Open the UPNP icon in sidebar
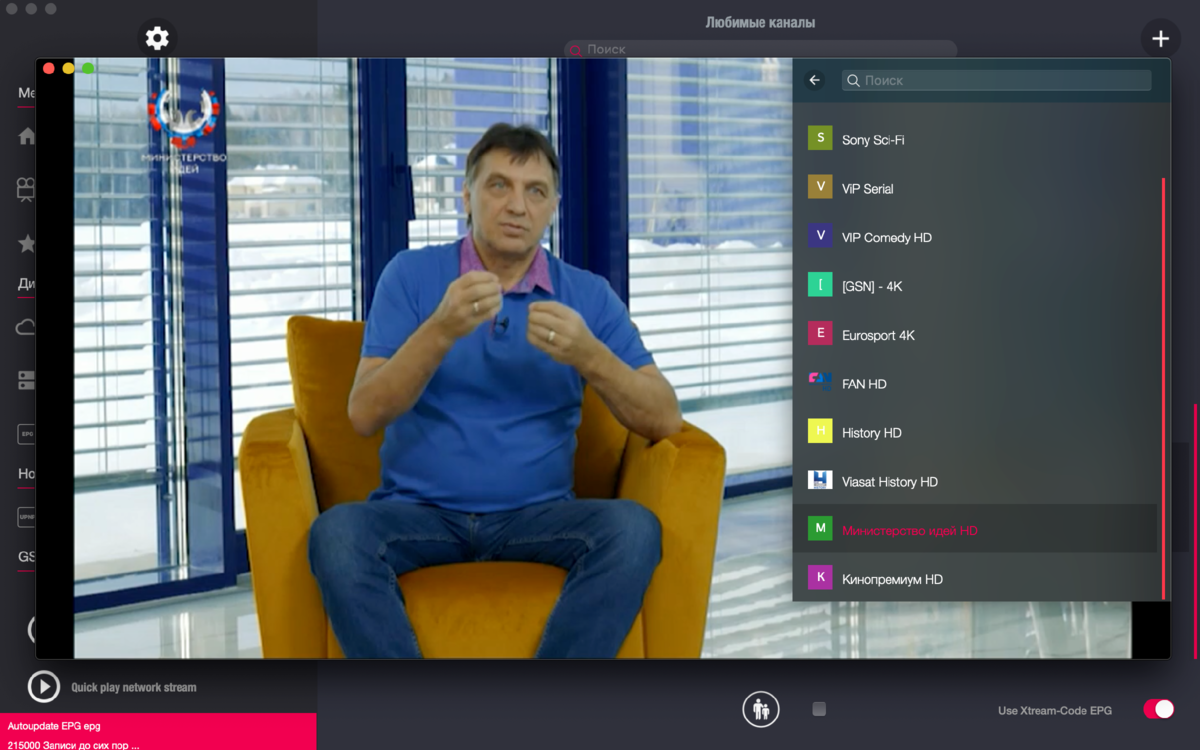Screen dimensions: 1200x750 coord(27,517)
